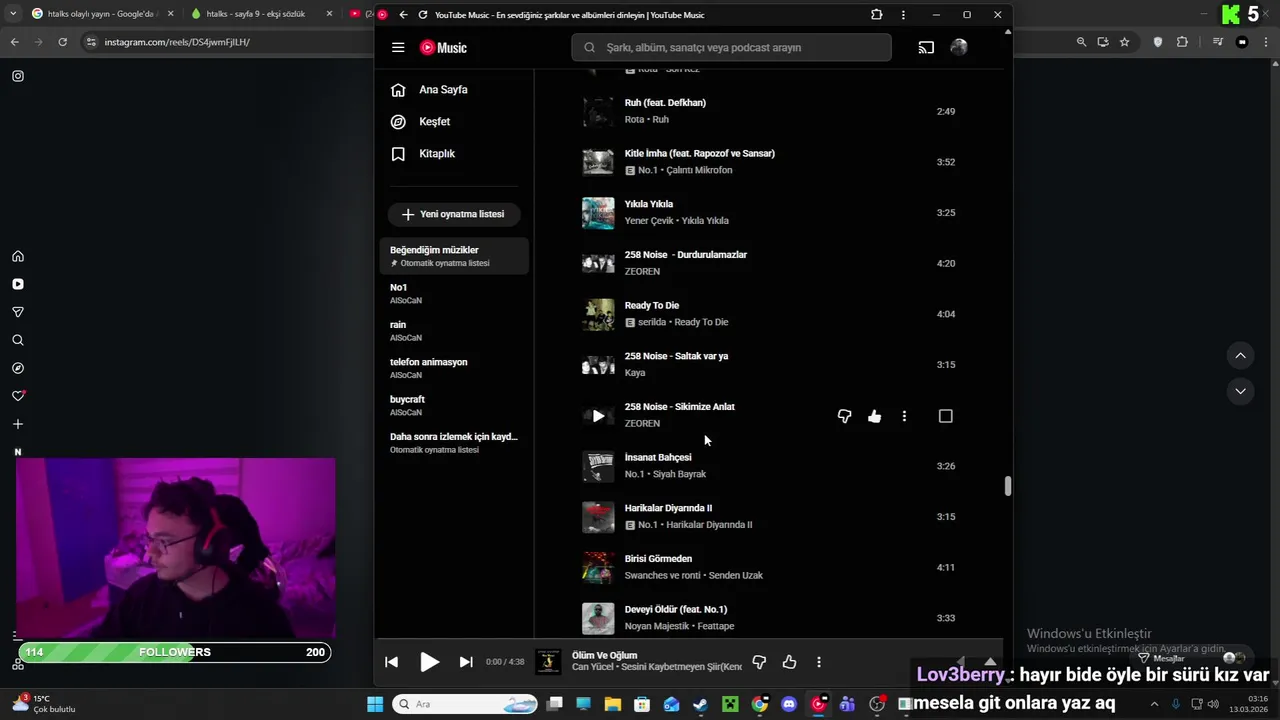This screenshot has height=720, width=1280.
Task: Open Noyan Majestik artist link
Action: point(657,626)
